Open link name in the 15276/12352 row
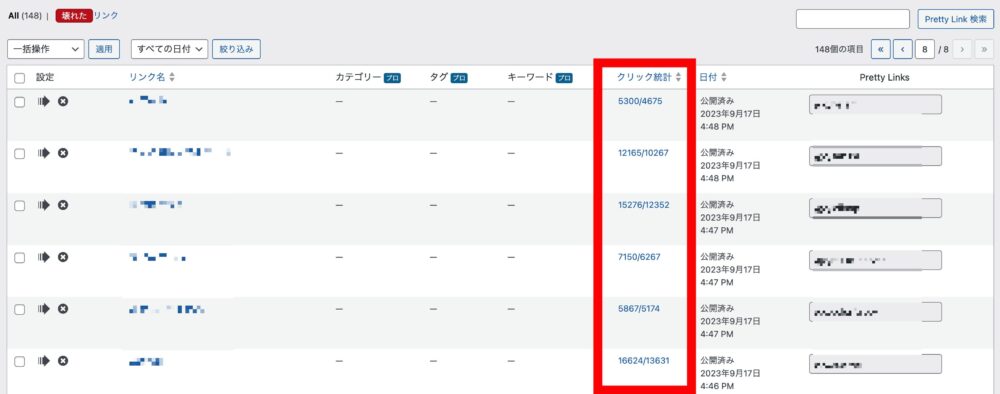This screenshot has width=1000, height=394. (156, 205)
